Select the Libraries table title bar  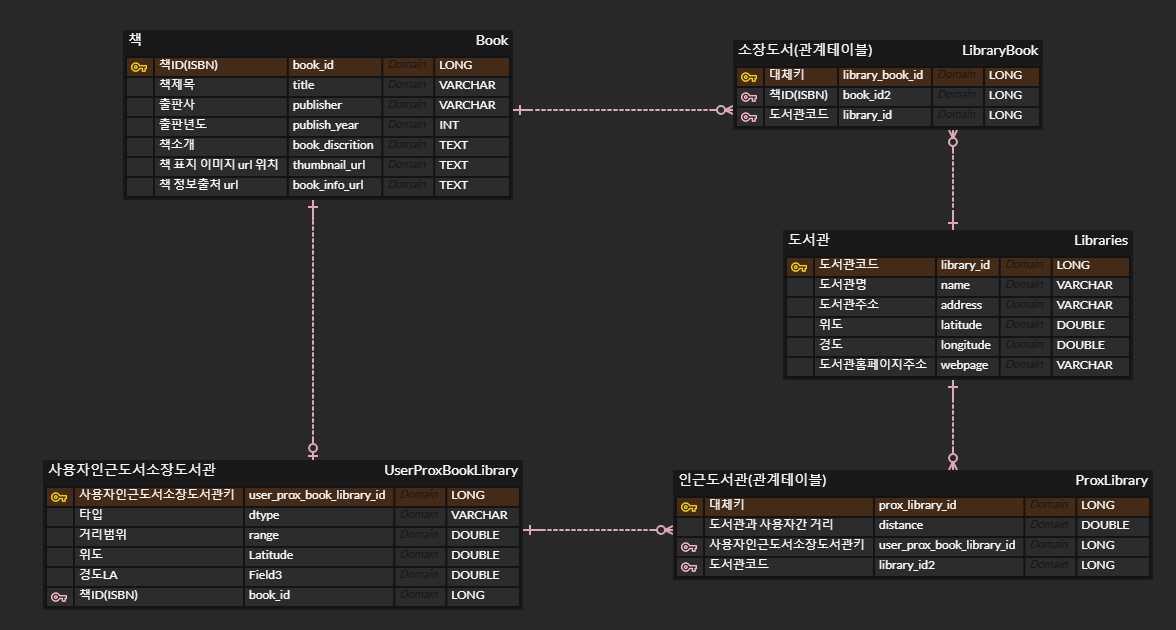pyautogui.click(x=955, y=240)
